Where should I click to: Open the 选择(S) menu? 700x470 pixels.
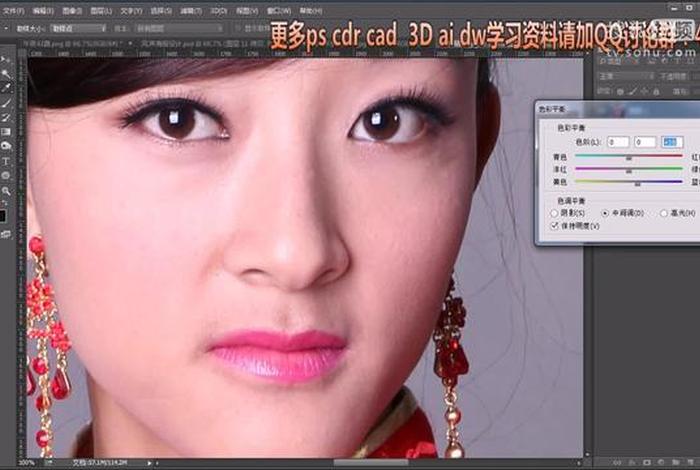pyautogui.click(x=161, y=10)
